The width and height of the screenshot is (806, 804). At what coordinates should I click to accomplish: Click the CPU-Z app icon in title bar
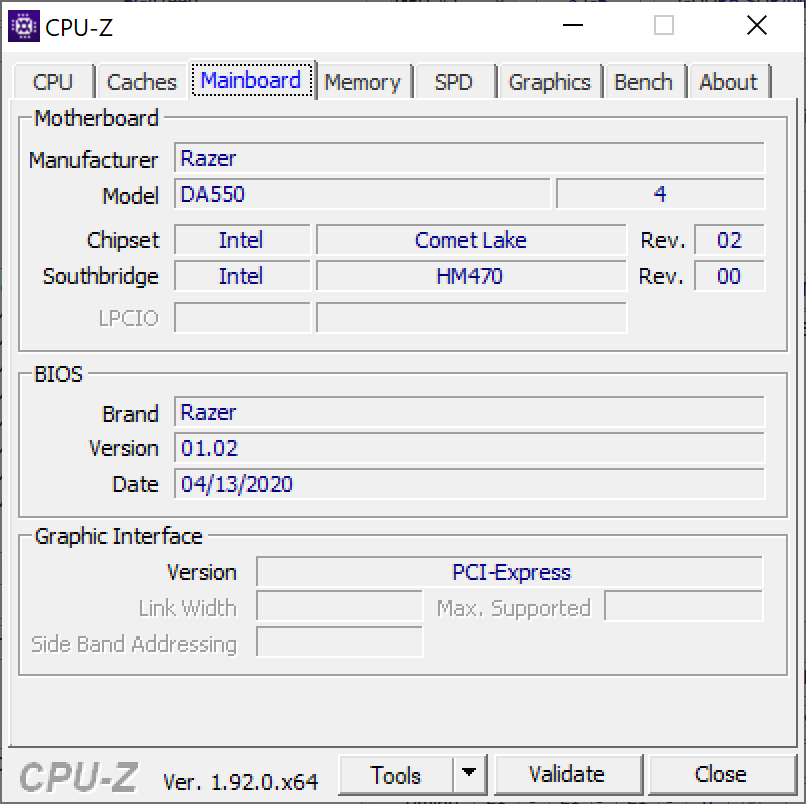tap(24, 26)
